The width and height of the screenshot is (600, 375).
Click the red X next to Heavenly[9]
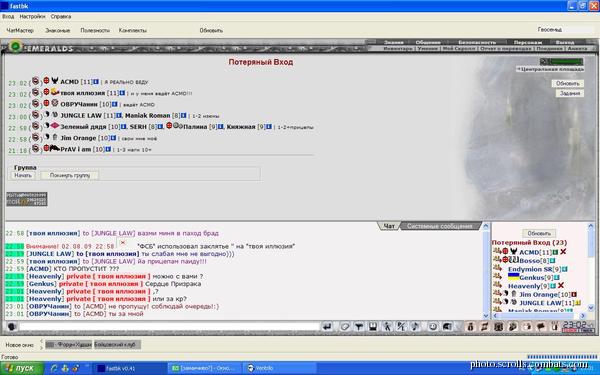coord(561,286)
